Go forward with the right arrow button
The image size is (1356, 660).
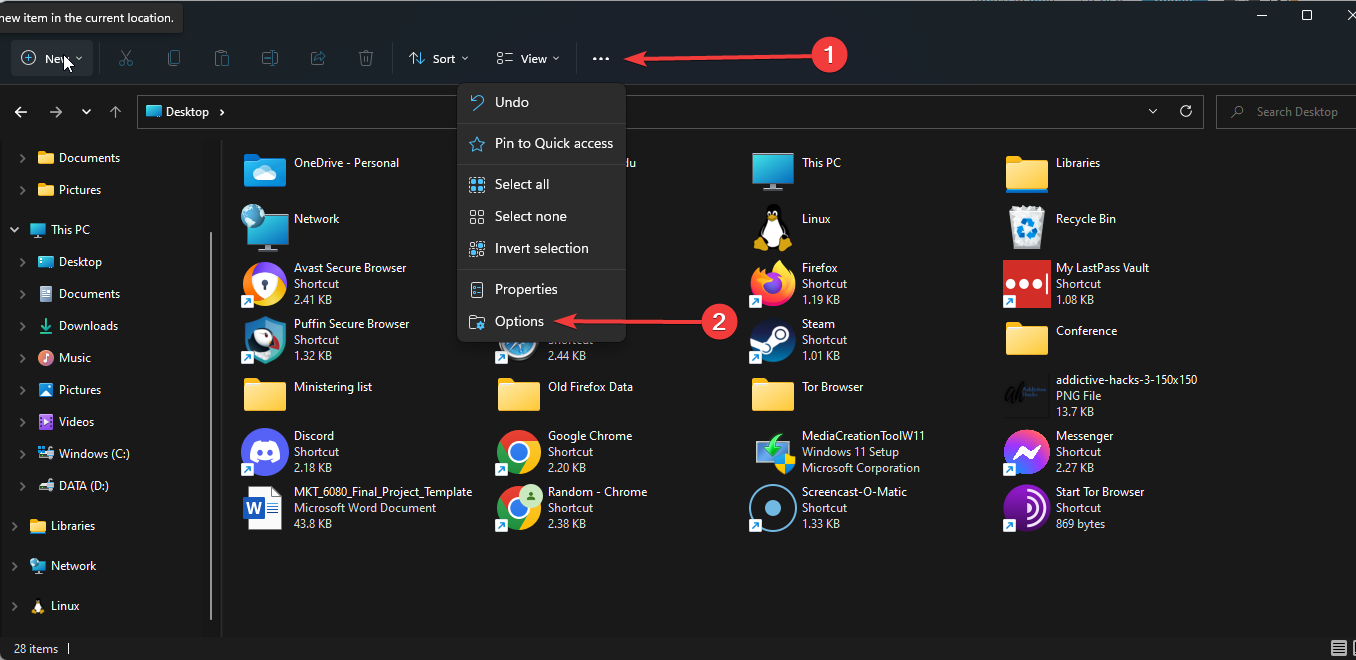[56, 112]
